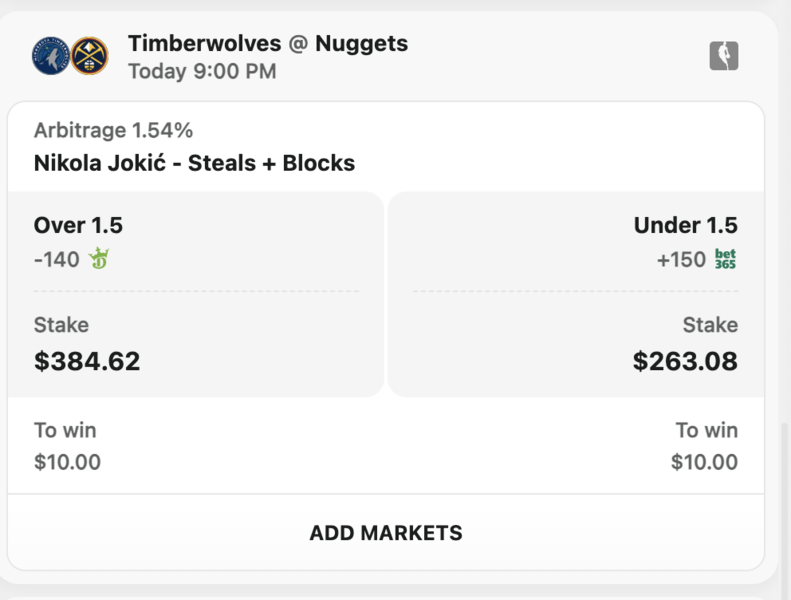
Task: Click the Timberwolves team logo
Action: pyautogui.click(x=50, y=56)
